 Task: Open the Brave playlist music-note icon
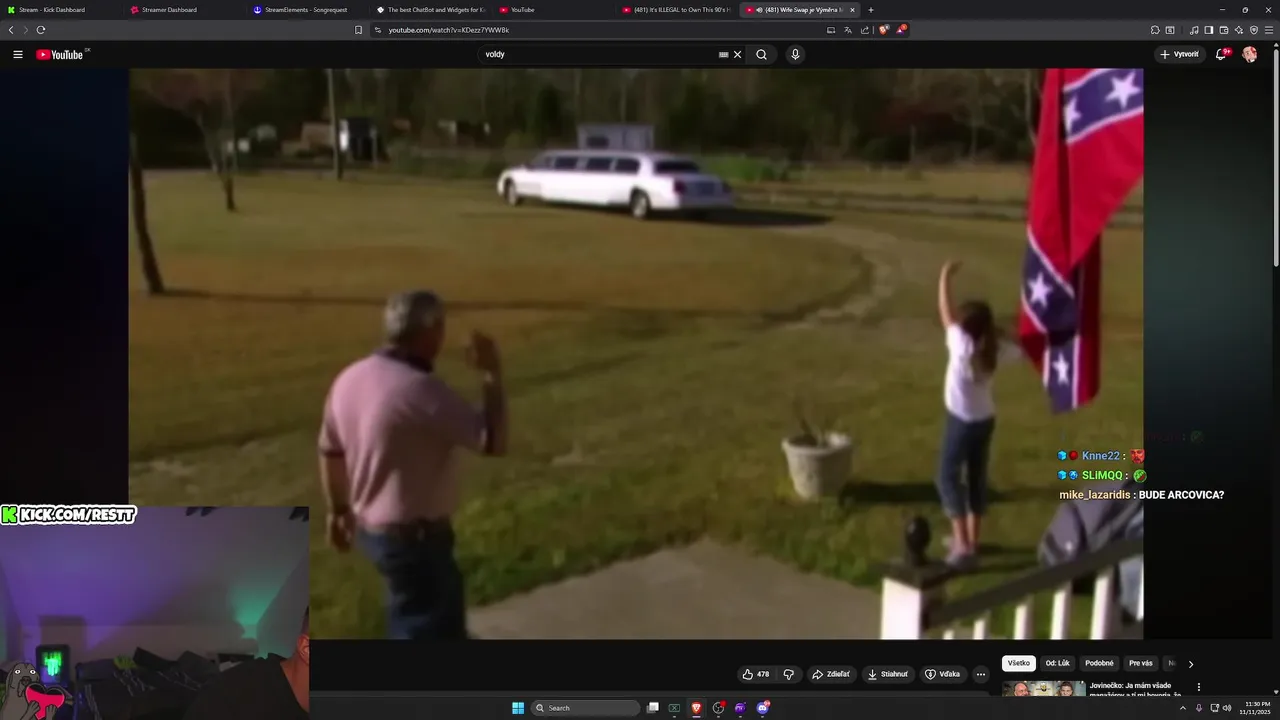(x=1193, y=30)
